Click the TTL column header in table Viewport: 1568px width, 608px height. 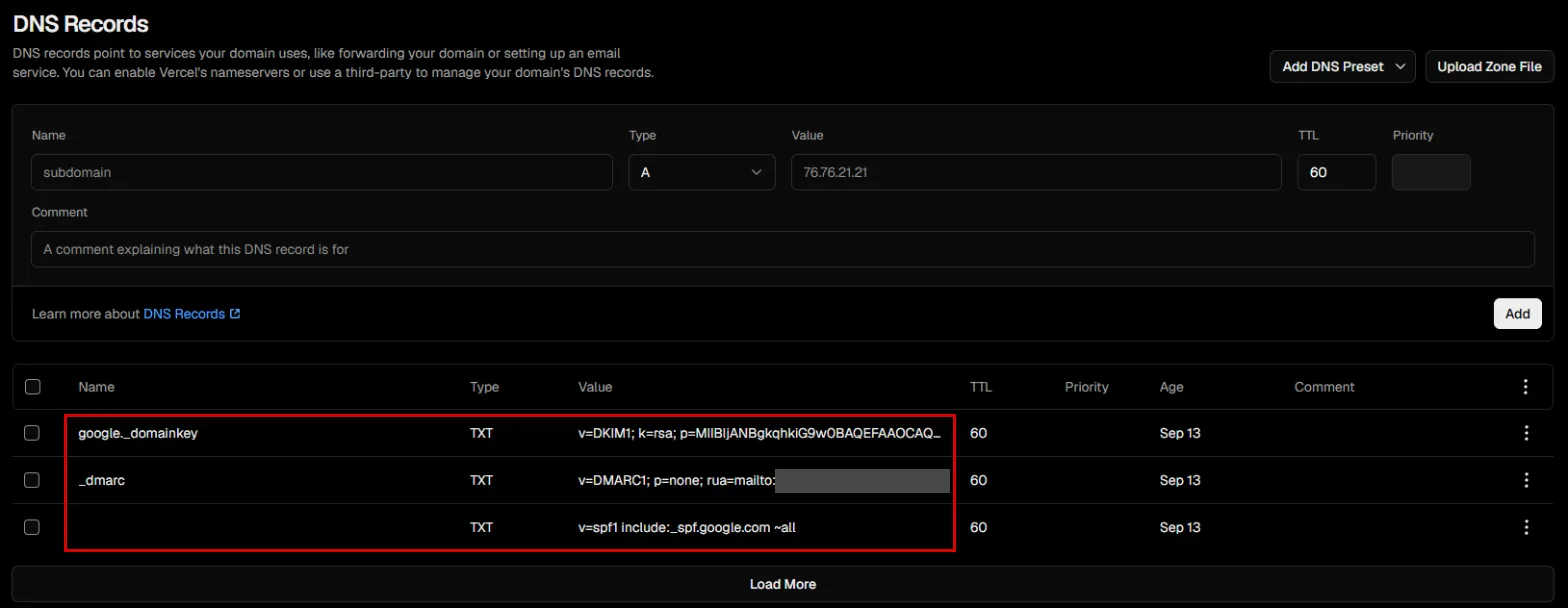coord(981,387)
